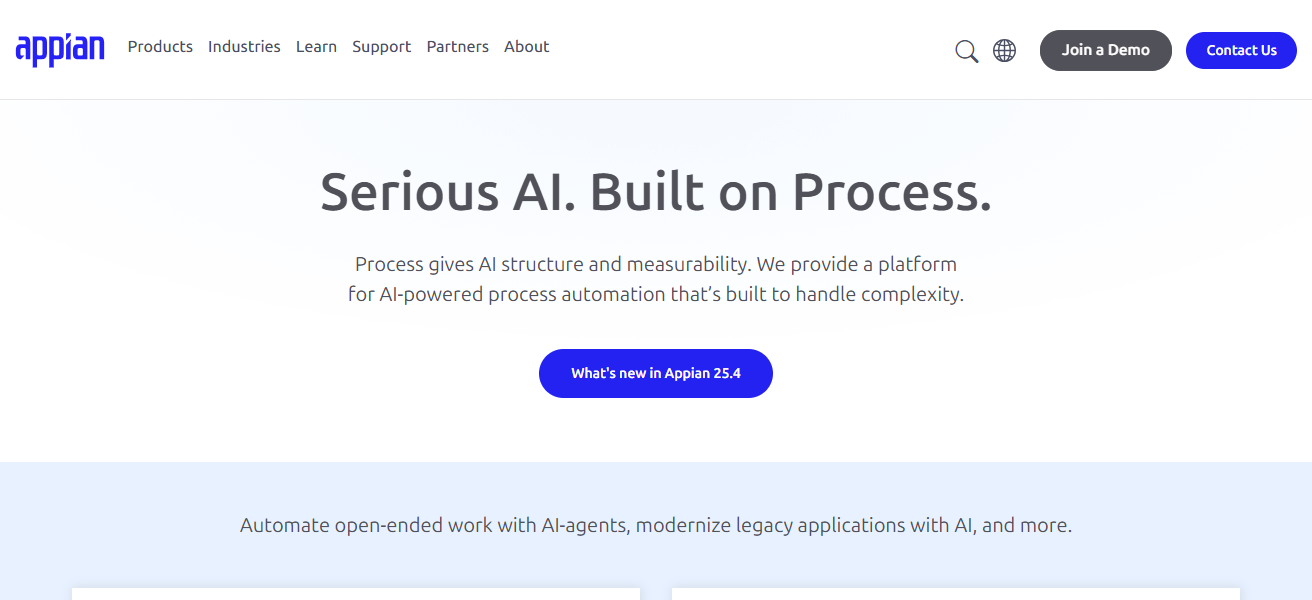Screen dimensions: 1312x600
Task: Open search with the magnifier icon
Action: point(966,51)
